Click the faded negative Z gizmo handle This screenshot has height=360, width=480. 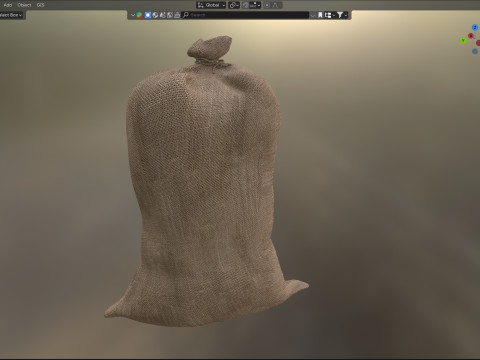(475, 51)
